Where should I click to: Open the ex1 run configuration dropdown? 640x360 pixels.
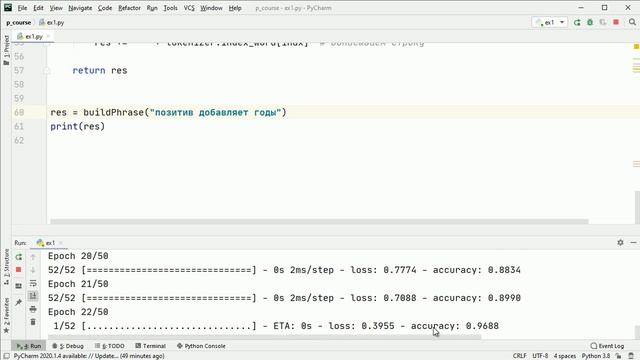click(x=550, y=22)
